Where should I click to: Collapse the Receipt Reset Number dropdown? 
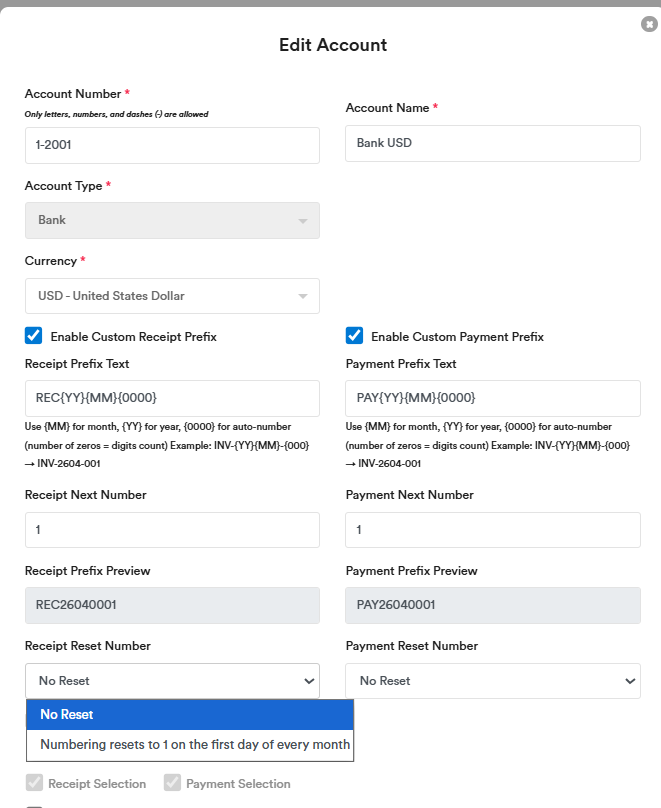pos(172,681)
